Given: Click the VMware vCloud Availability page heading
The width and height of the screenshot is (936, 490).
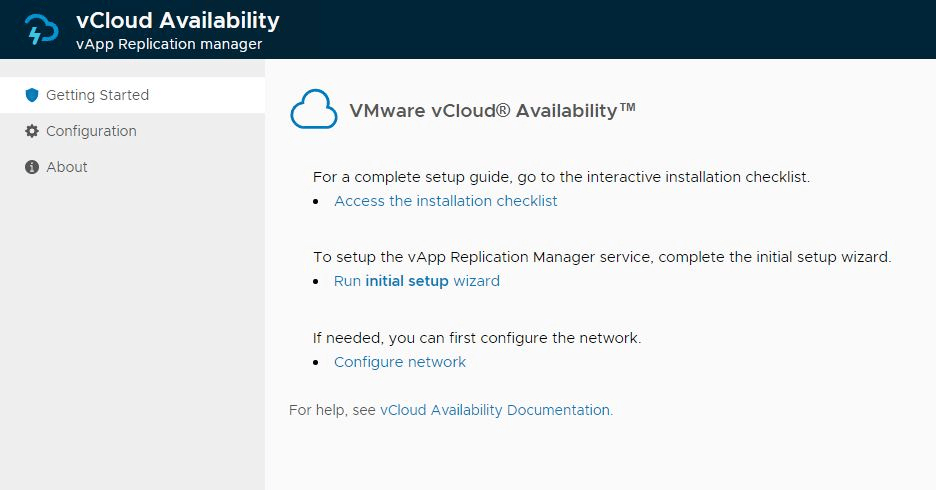Looking at the screenshot, I should click(492, 110).
